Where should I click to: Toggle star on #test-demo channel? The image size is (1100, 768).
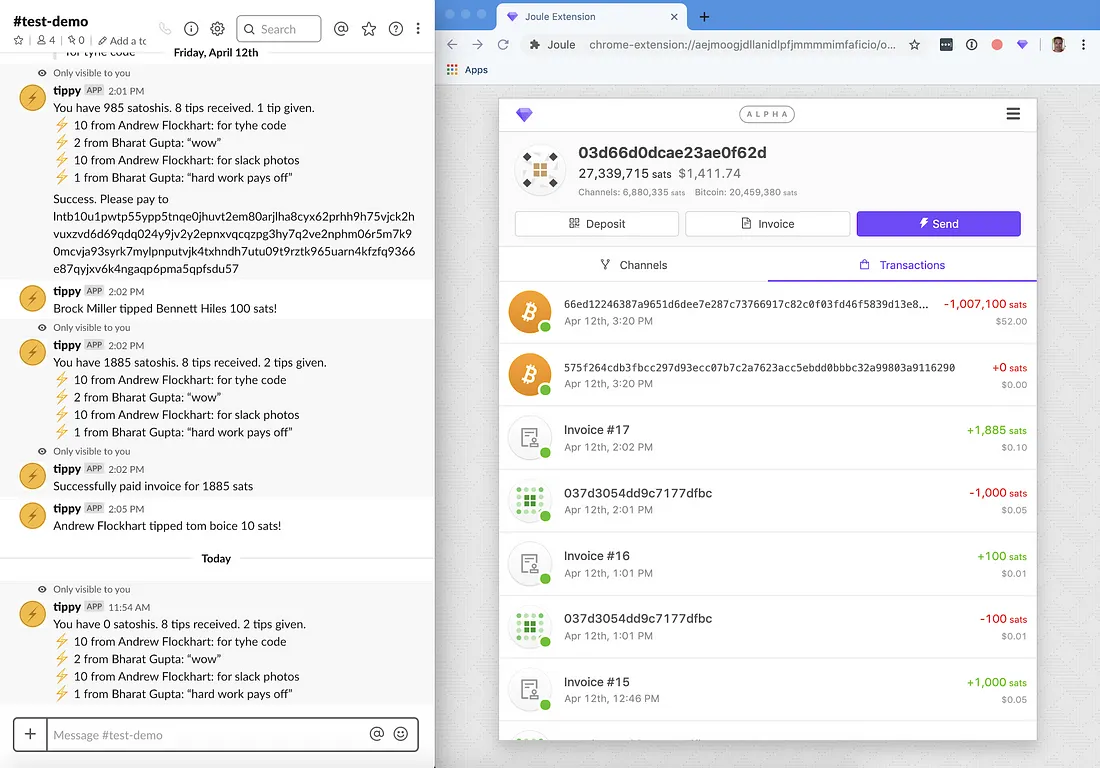pos(19,41)
